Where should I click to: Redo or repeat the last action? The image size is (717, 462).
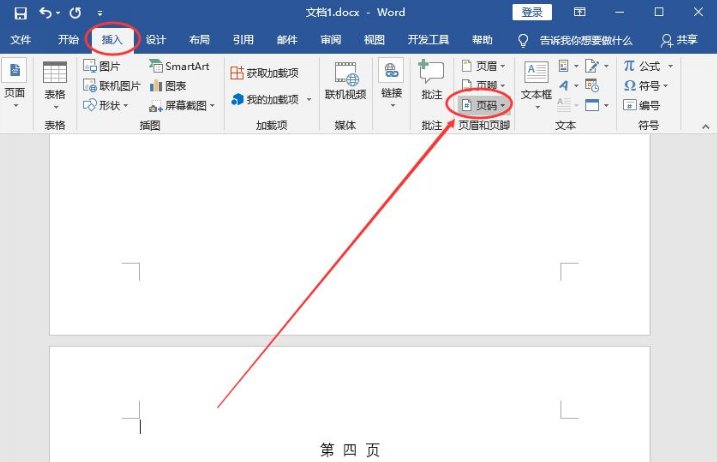coord(75,13)
